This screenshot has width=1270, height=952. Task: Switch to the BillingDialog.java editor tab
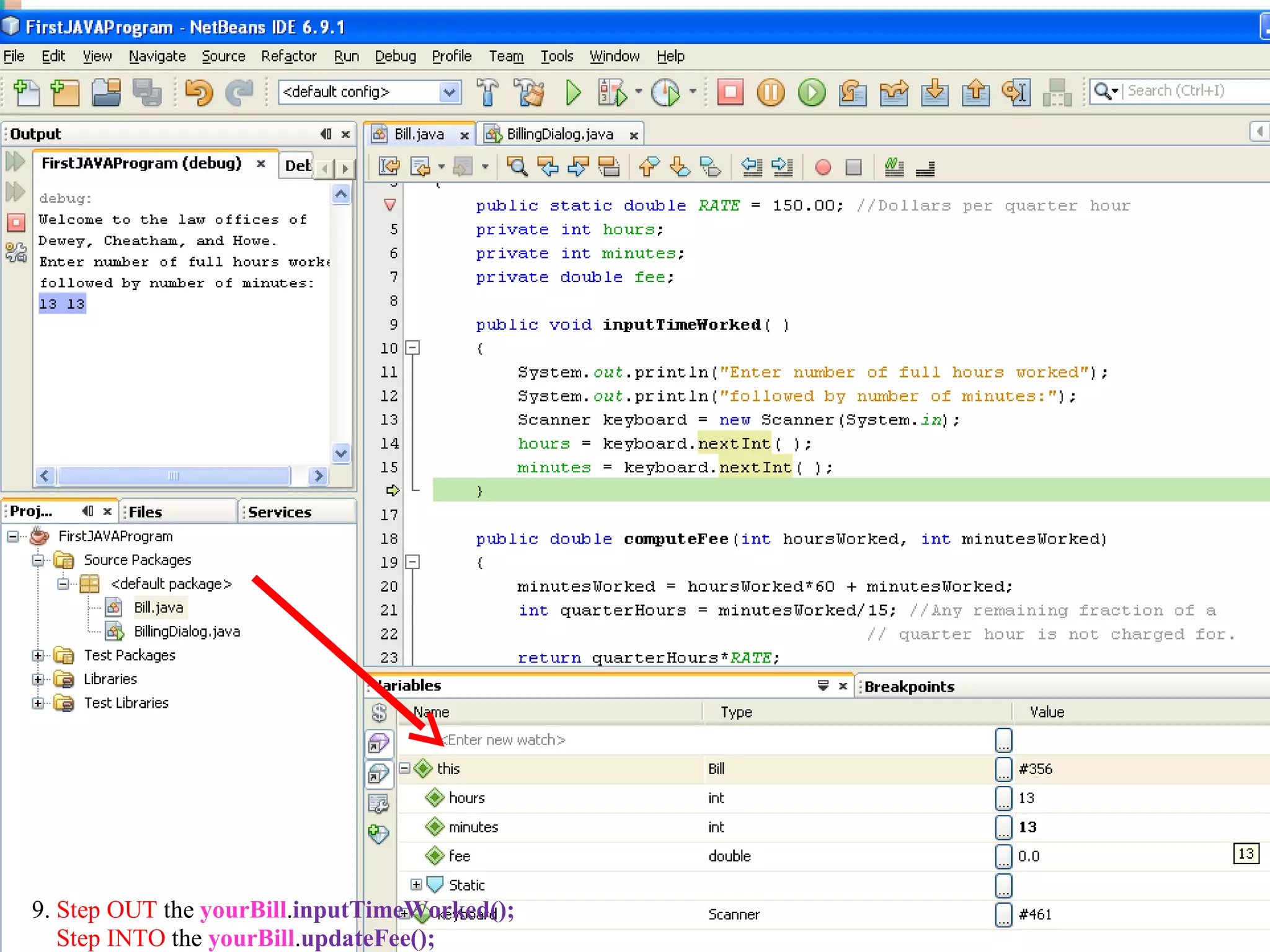coord(559,134)
